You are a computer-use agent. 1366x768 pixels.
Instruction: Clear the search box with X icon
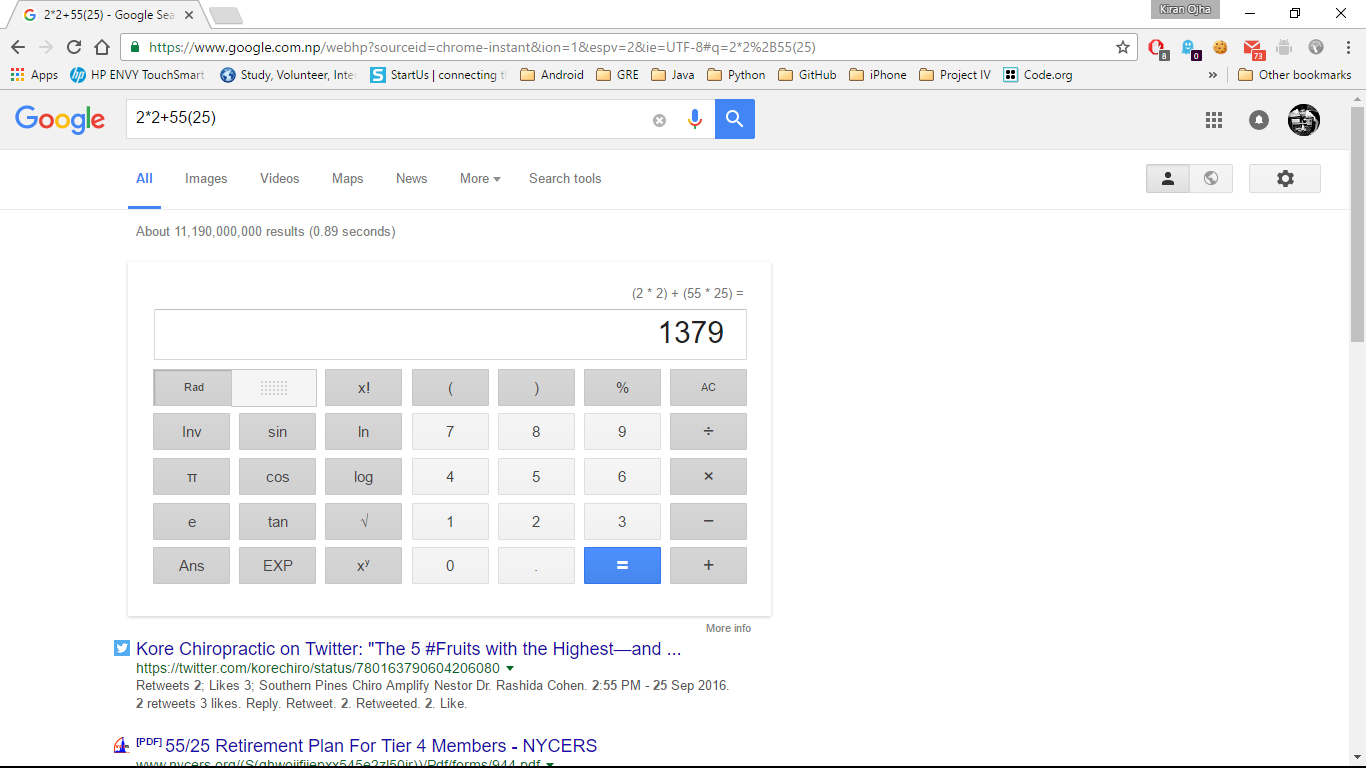pyautogui.click(x=659, y=120)
